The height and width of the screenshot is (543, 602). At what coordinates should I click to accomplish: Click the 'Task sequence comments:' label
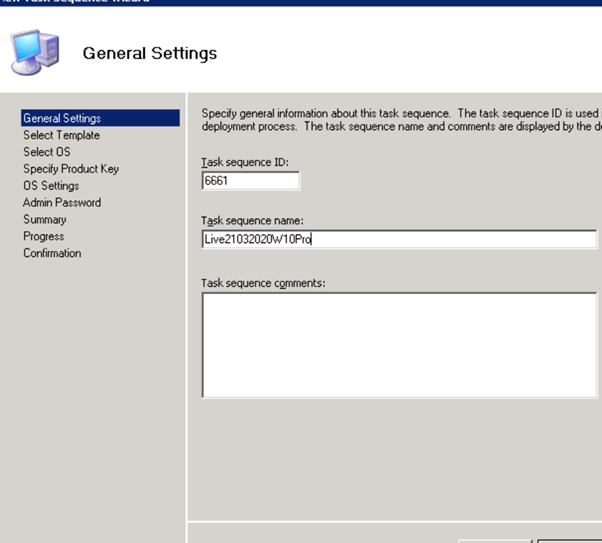[x=262, y=282]
